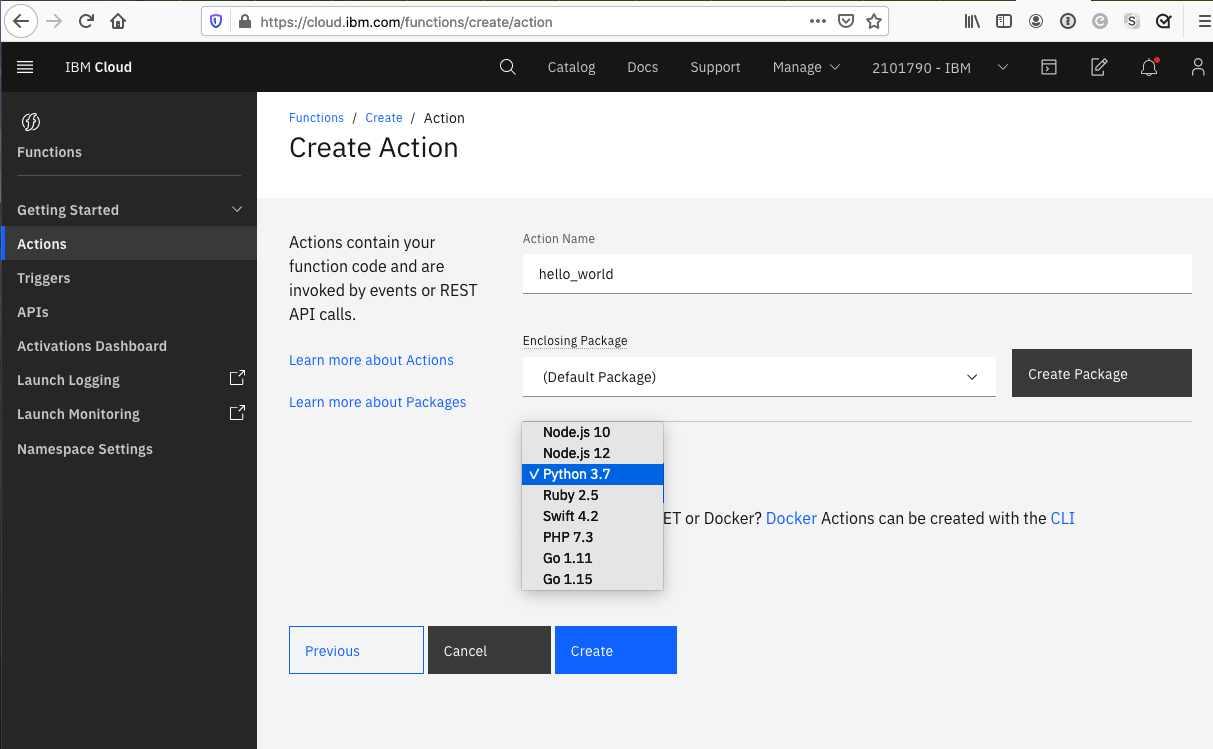Choose Go 1.15 runtime option
The width and height of the screenshot is (1213, 749).
593,579
